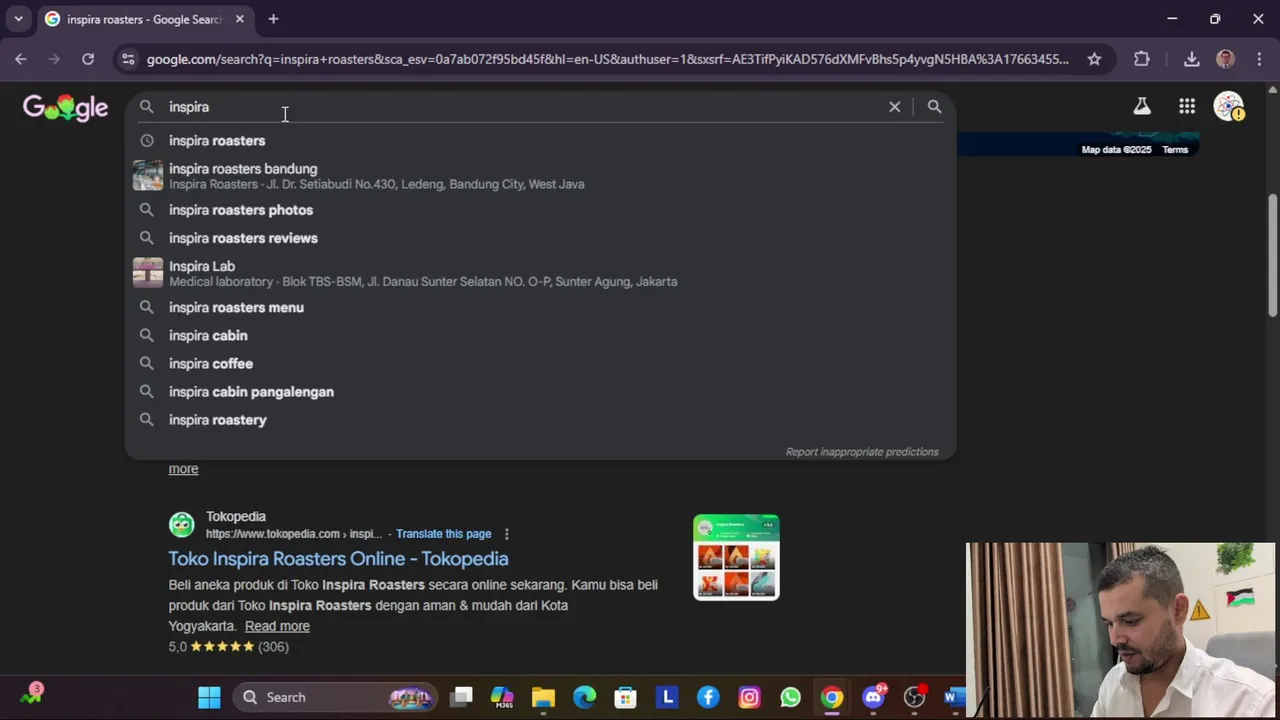Open Search Labs flask icon
This screenshot has height=720, width=1280.
1142,106
